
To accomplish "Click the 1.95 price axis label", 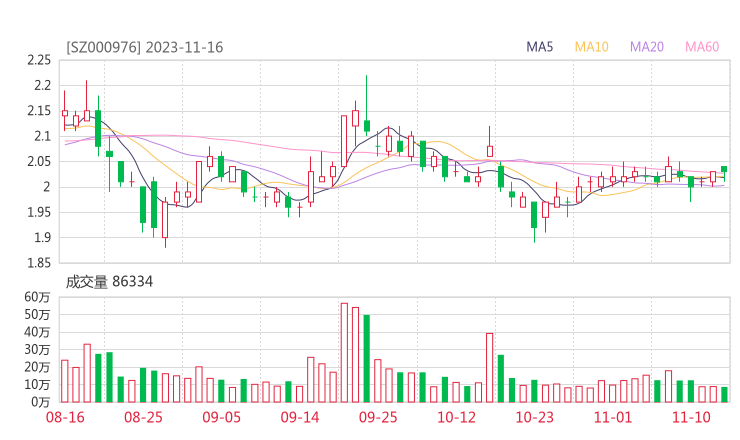I will 39,212.
